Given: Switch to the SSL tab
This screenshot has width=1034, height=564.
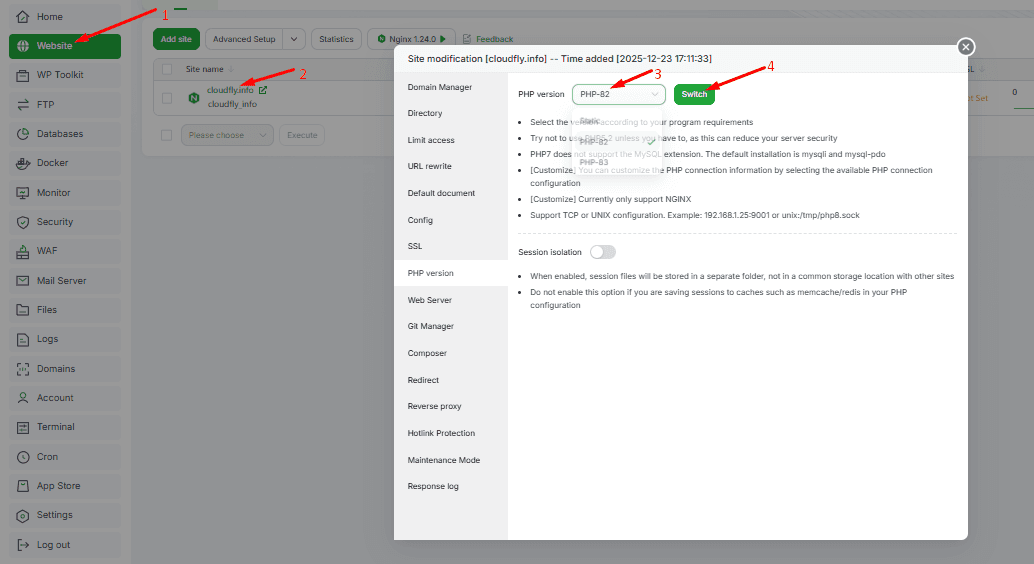Looking at the screenshot, I should 415,246.
